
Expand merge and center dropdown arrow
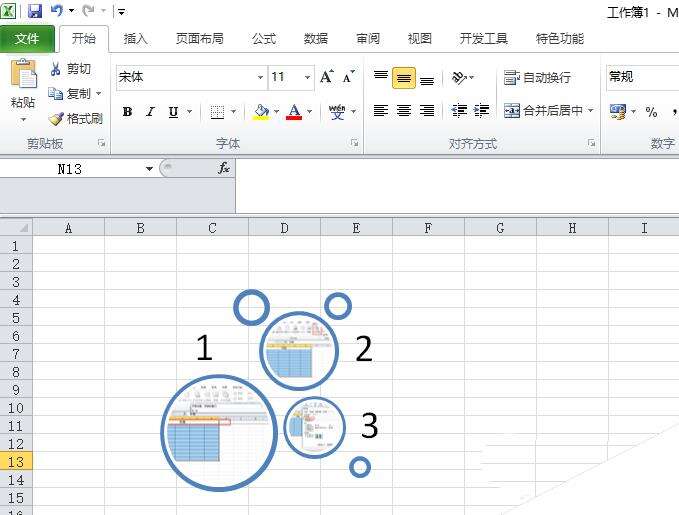point(591,111)
